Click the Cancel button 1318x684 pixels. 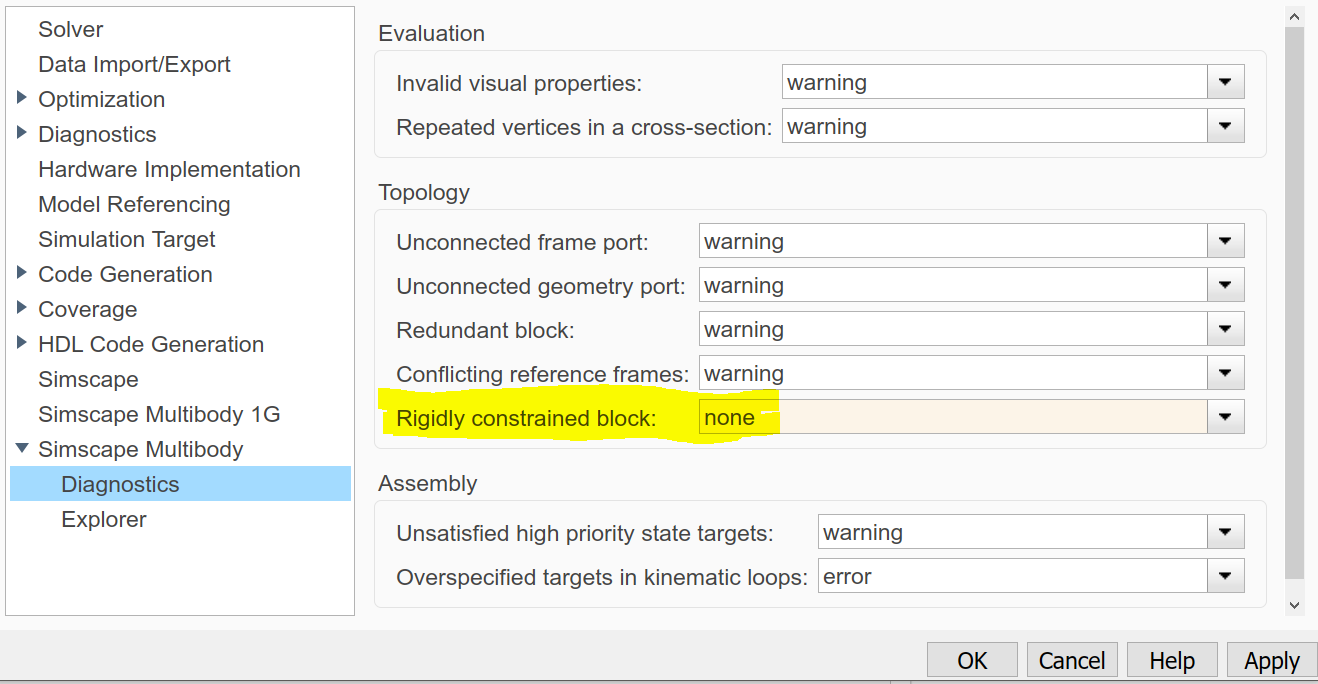point(1071,661)
